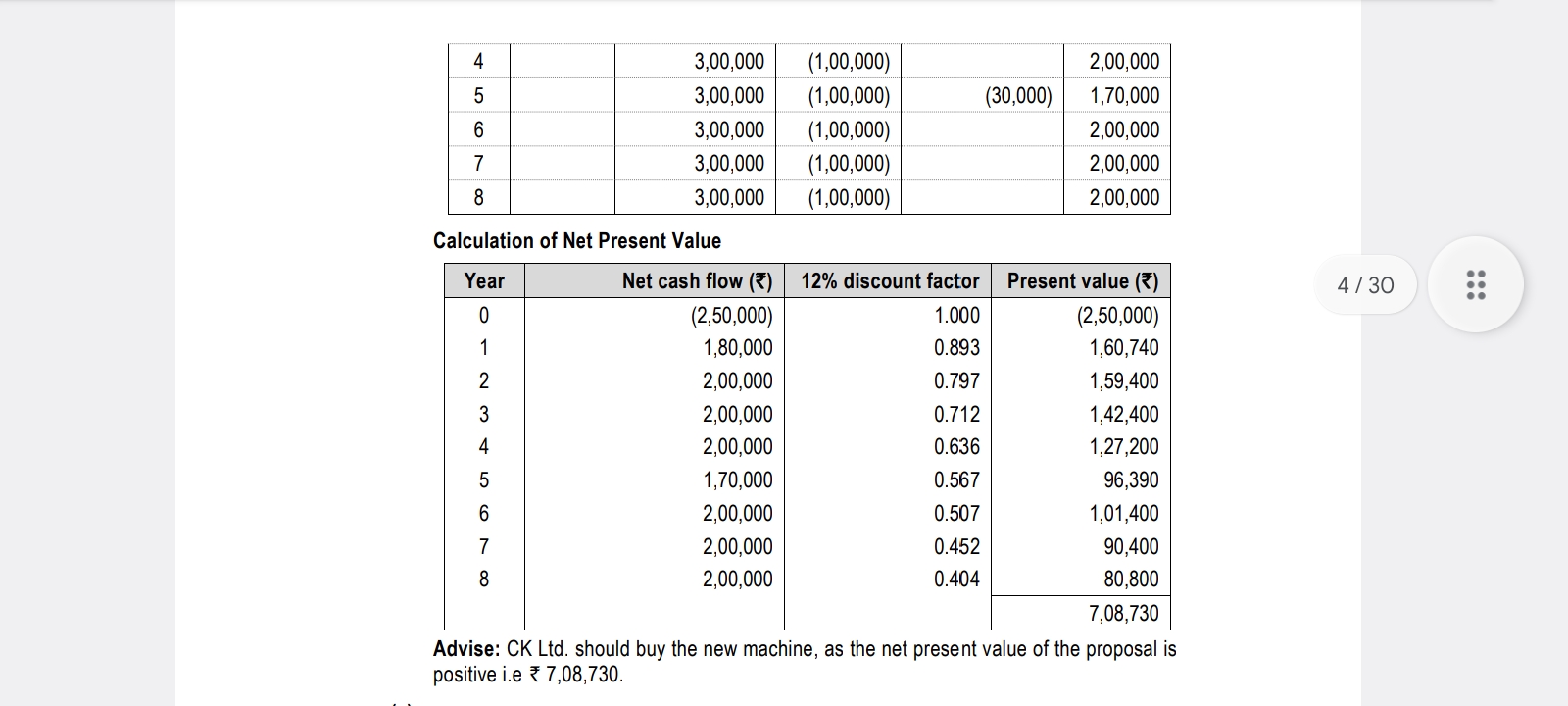Click the 0.893 discount factor value
The height and width of the screenshot is (706, 1568).
pos(956,348)
